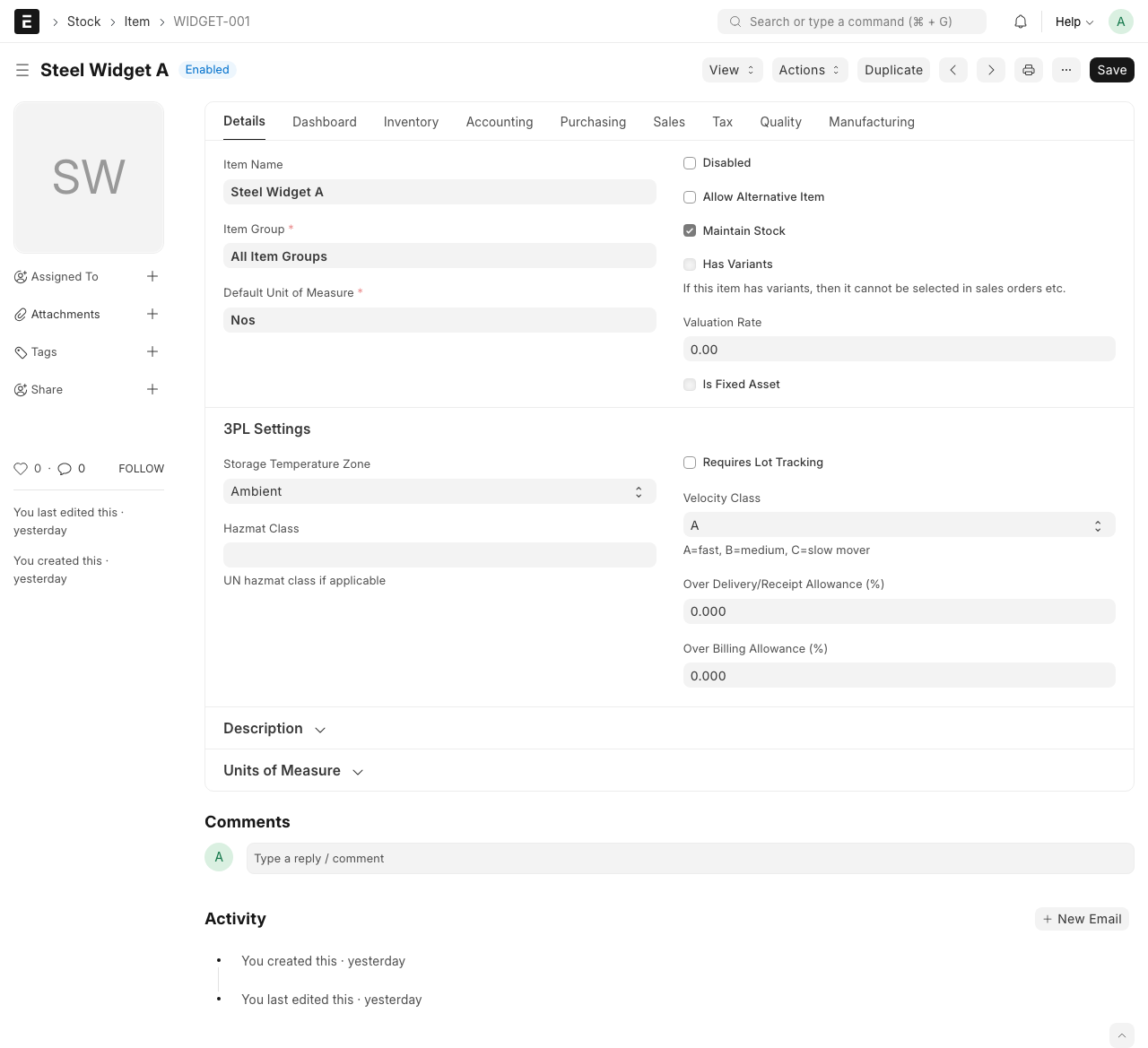Click the notifications bell icon
The height and width of the screenshot is (1048, 1148).
tap(1020, 22)
